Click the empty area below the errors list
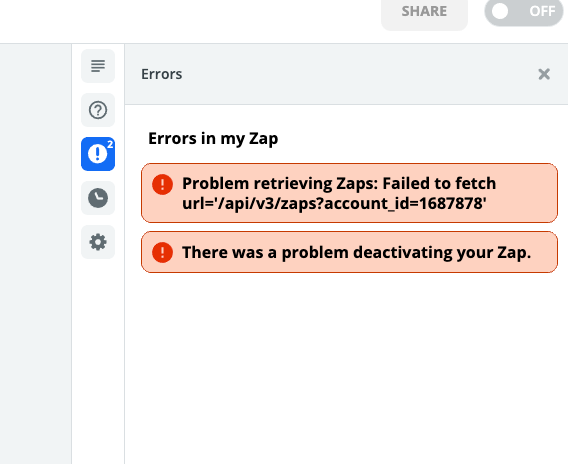This screenshot has width=568, height=464. pyautogui.click(x=346, y=366)
